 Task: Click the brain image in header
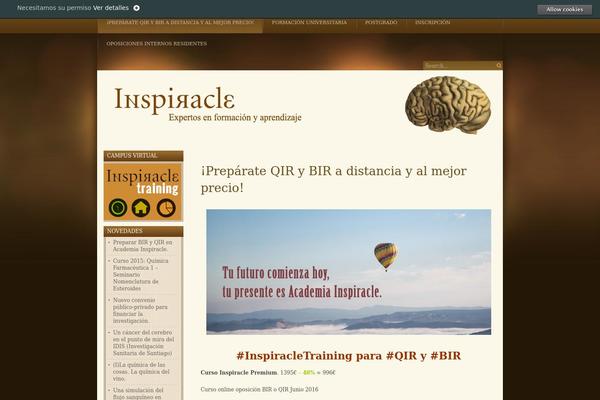(448, 104)
